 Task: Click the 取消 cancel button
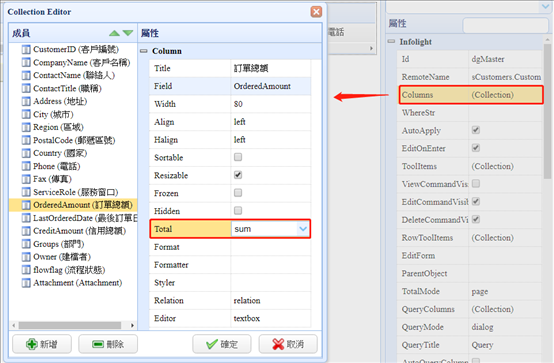288,344
